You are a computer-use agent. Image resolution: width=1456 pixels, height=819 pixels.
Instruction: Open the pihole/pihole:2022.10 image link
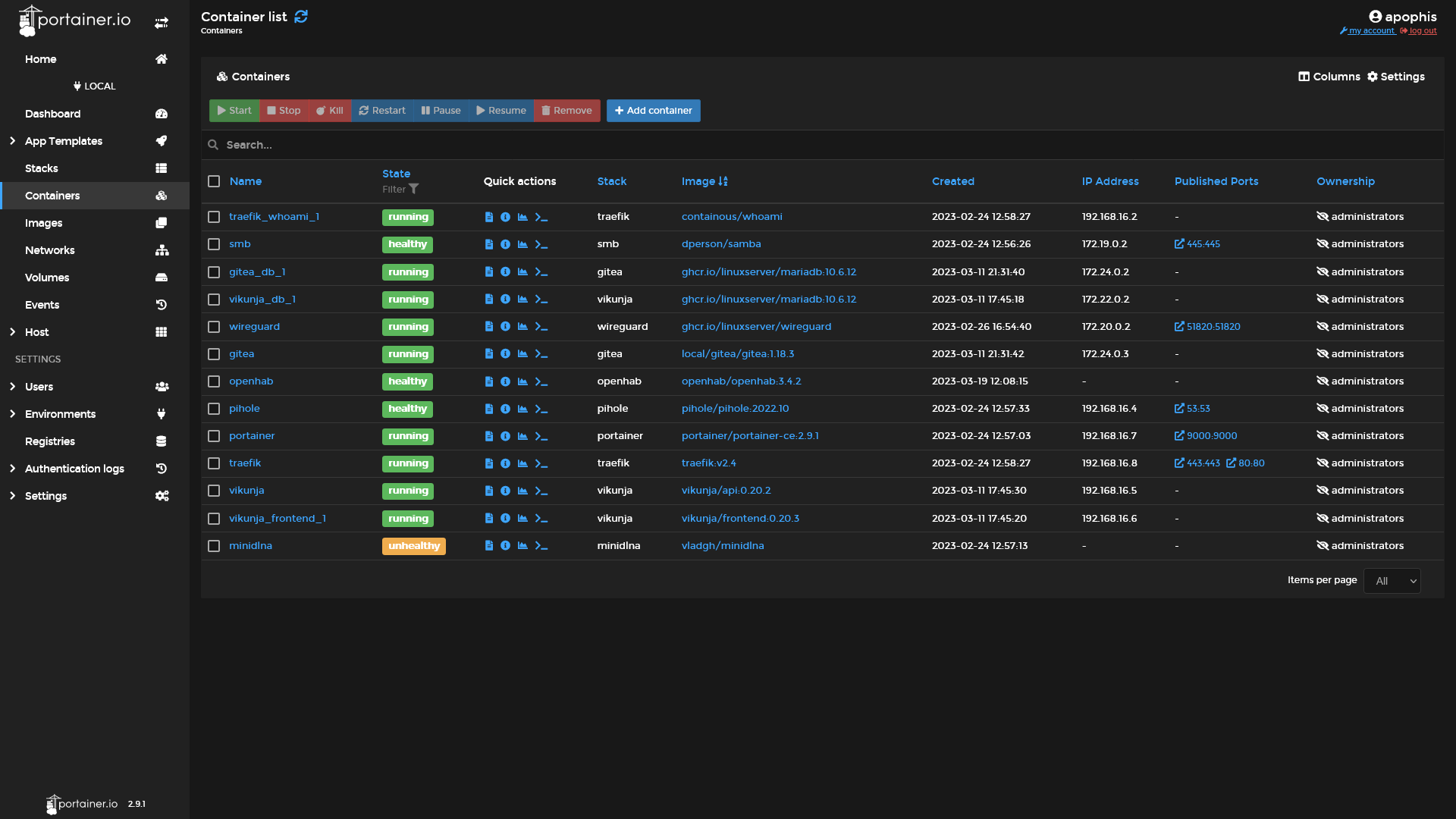click(735, 409)
